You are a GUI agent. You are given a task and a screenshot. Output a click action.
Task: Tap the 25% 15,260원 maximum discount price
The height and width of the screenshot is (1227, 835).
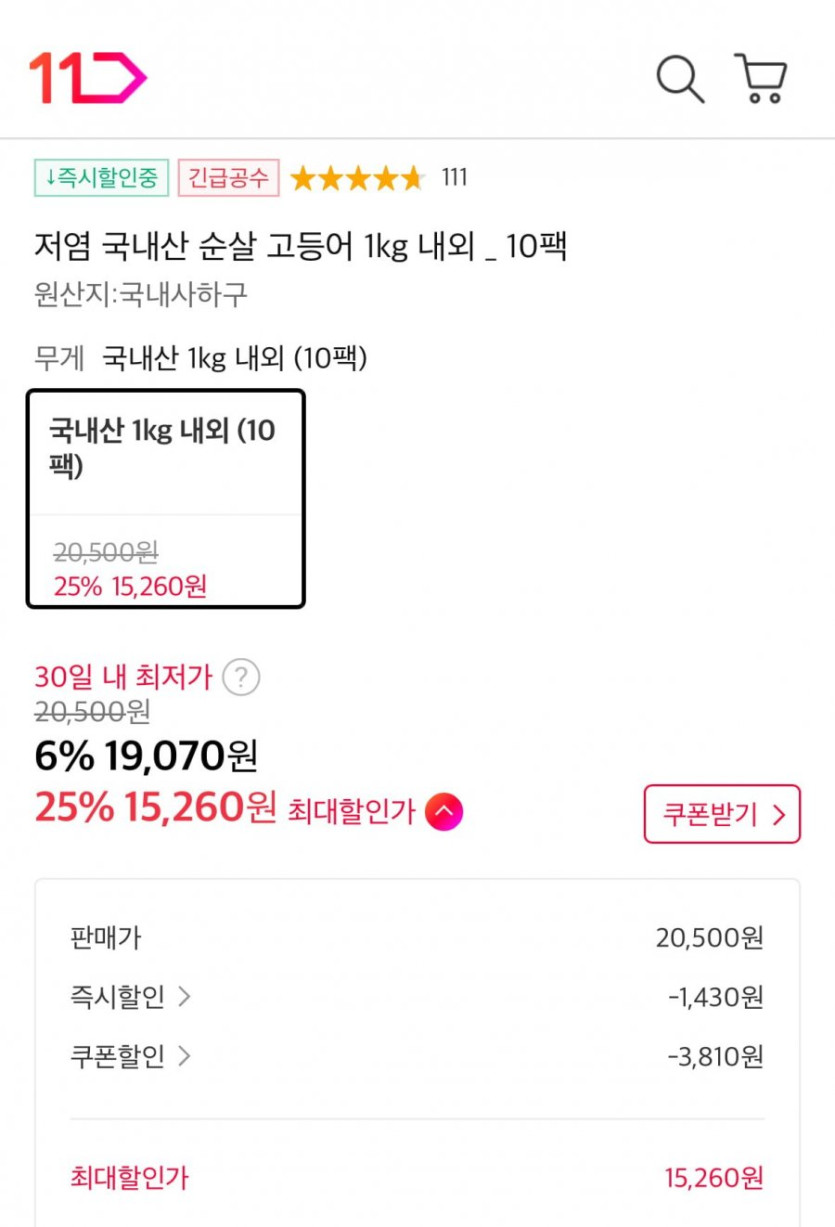click(x=155, y=808)
